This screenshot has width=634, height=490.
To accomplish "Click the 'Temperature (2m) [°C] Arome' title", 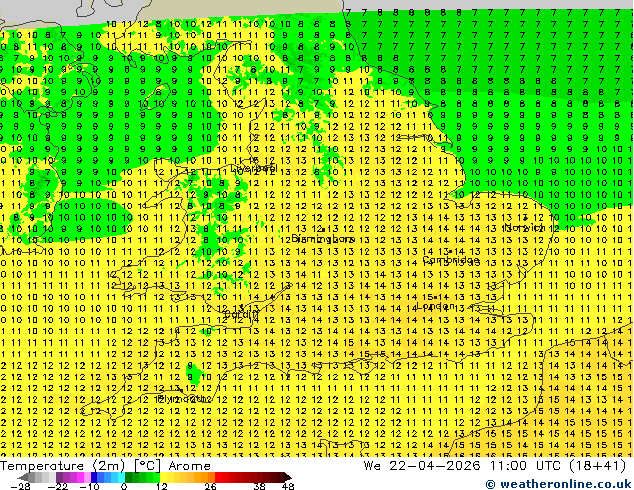I will tap(105, 466).
